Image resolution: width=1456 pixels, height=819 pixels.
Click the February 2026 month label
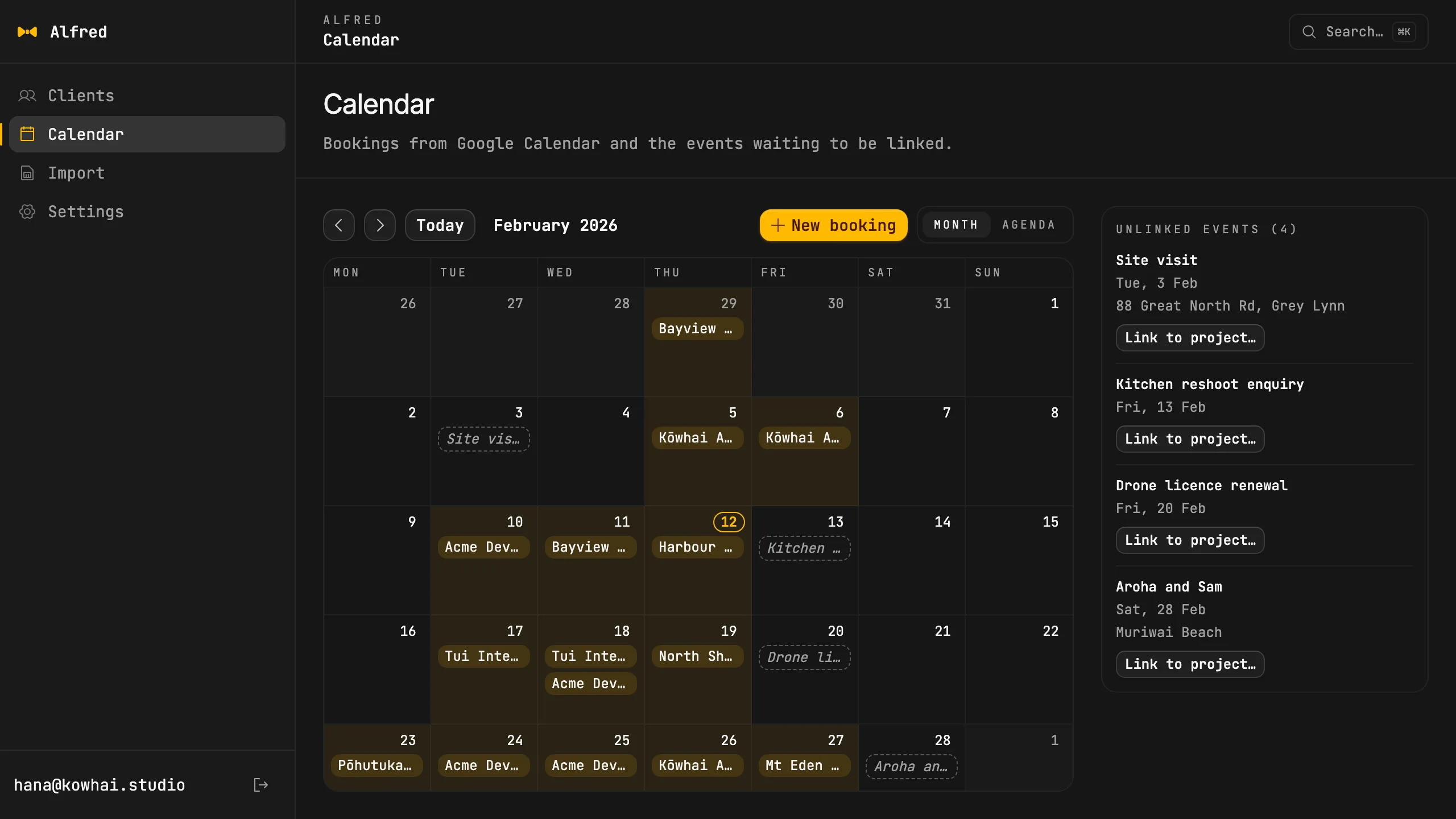coord(555,225)
